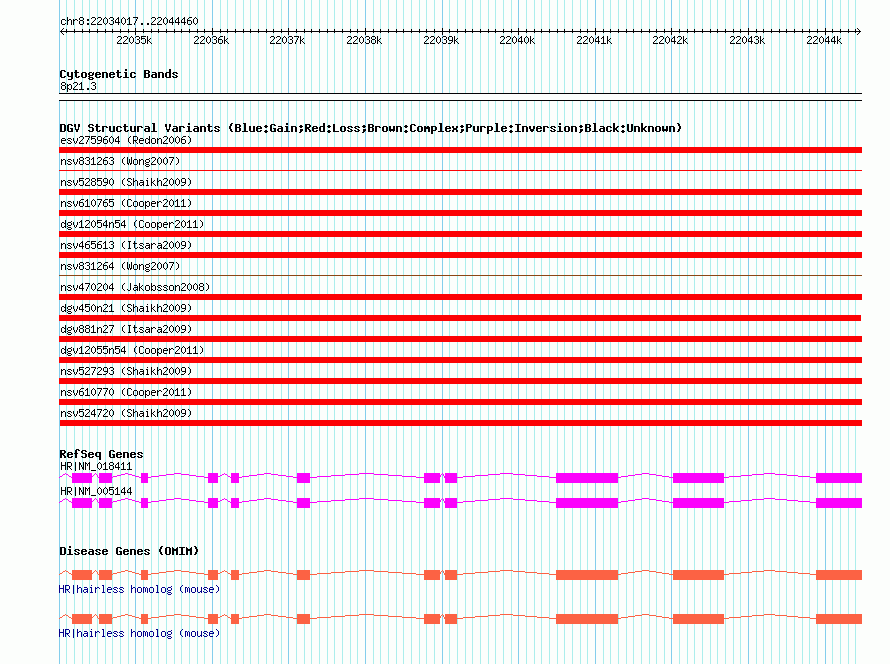The width and height of the screenshot is (890, 664).
Task: Select the red loss bar under dgv450n21
Action: click(460, 318)
